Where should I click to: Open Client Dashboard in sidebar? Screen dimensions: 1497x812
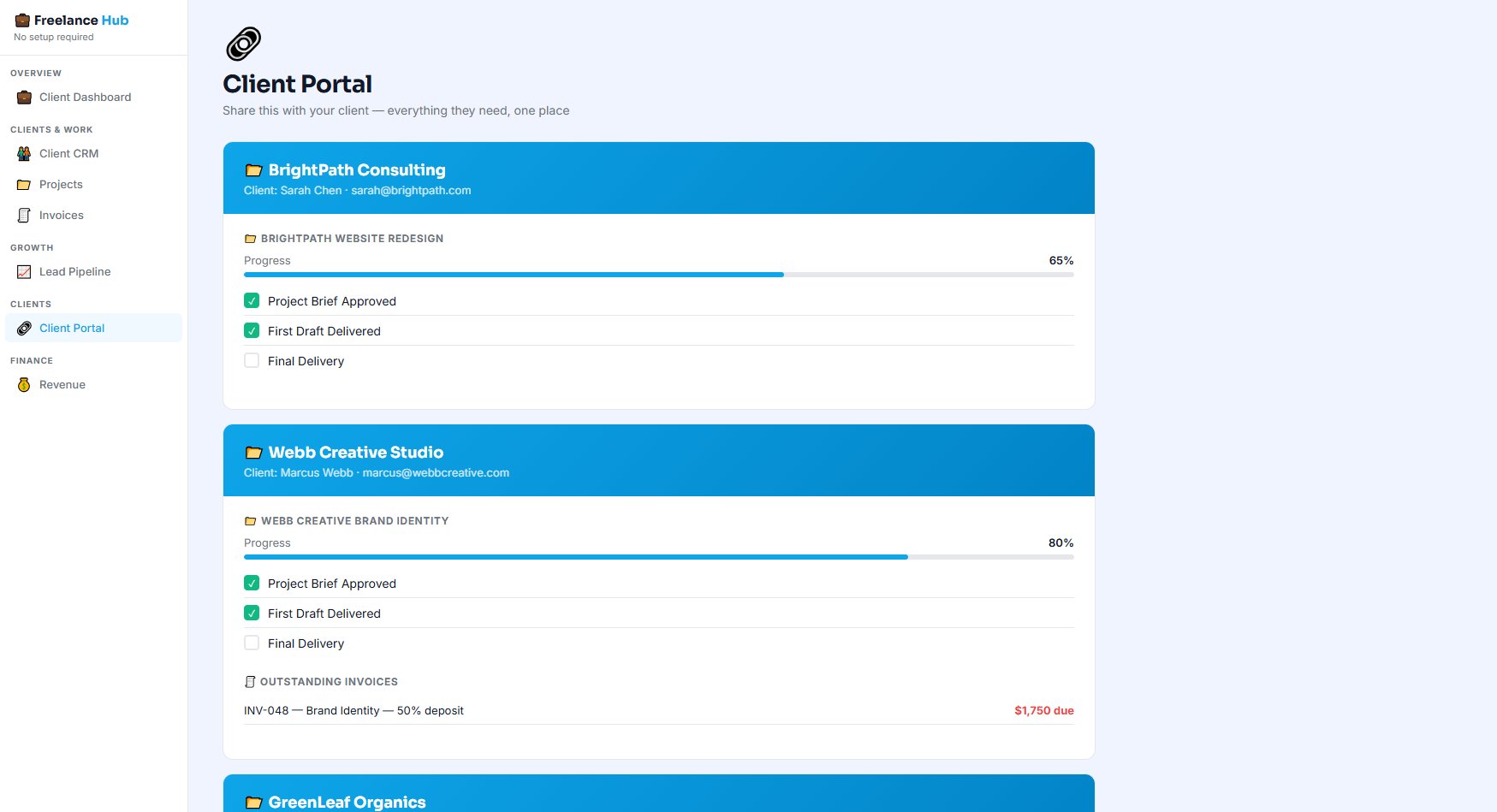[x=93, y=98]
